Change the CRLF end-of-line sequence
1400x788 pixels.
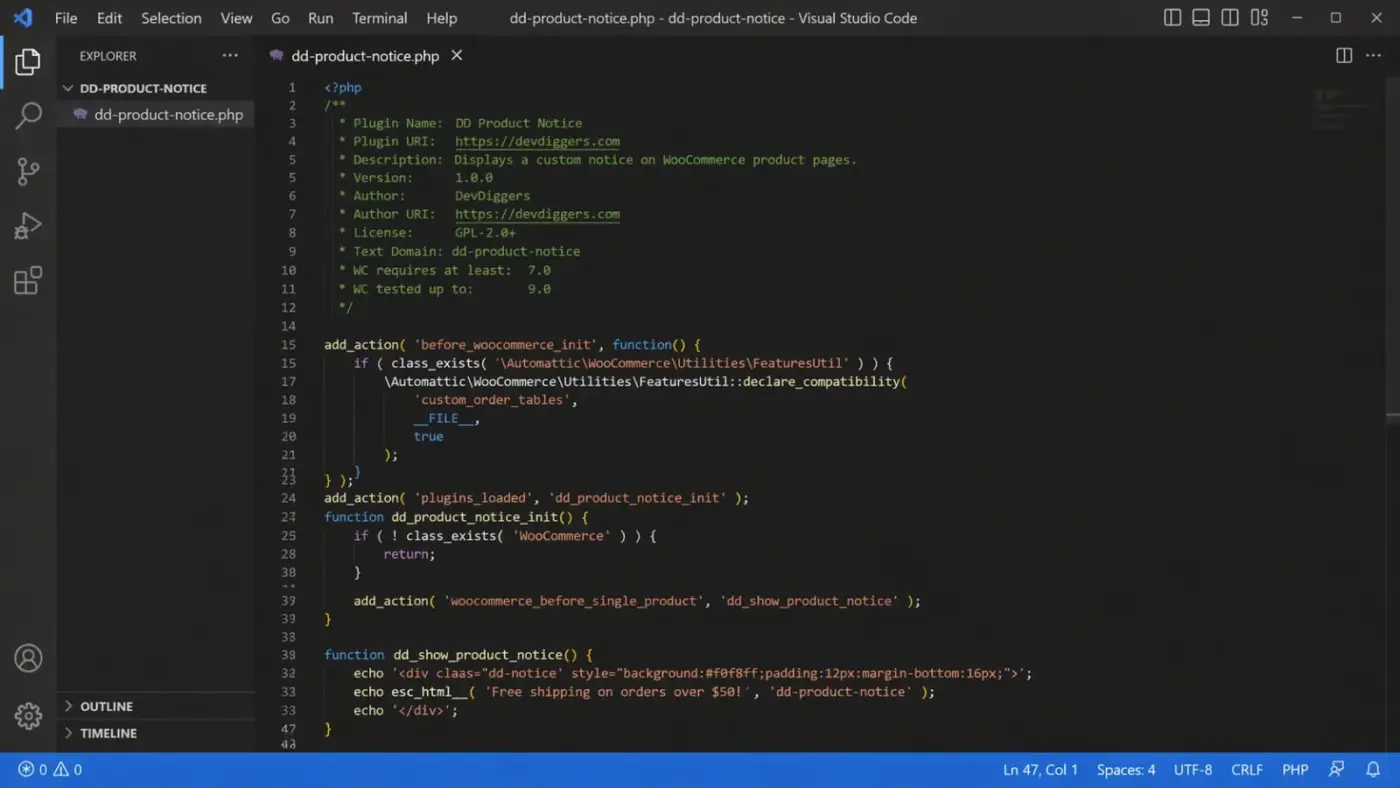[1247, 770]
